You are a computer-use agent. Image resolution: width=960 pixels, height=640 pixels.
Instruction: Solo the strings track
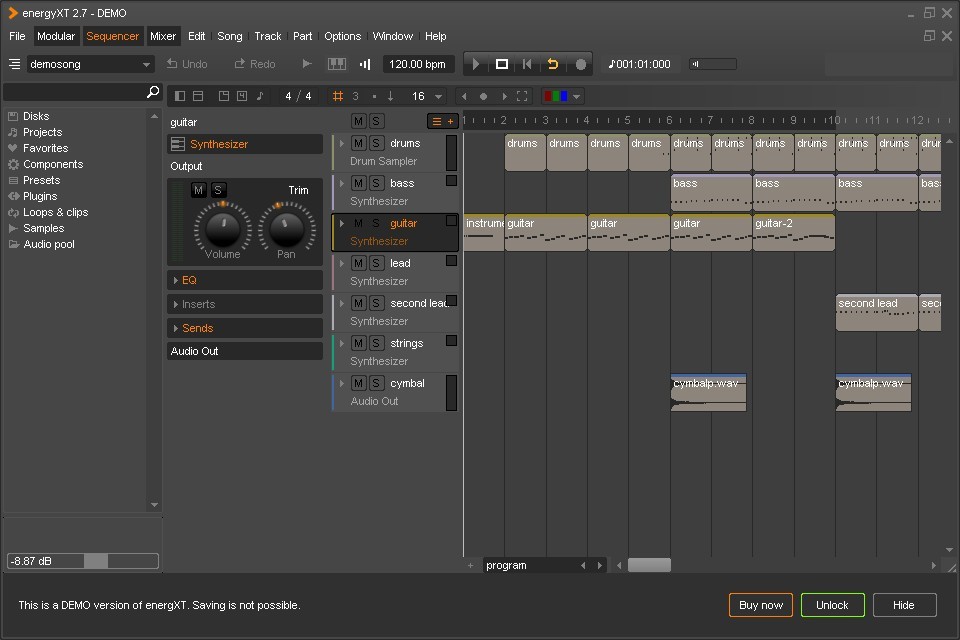[x=376, y=343]
